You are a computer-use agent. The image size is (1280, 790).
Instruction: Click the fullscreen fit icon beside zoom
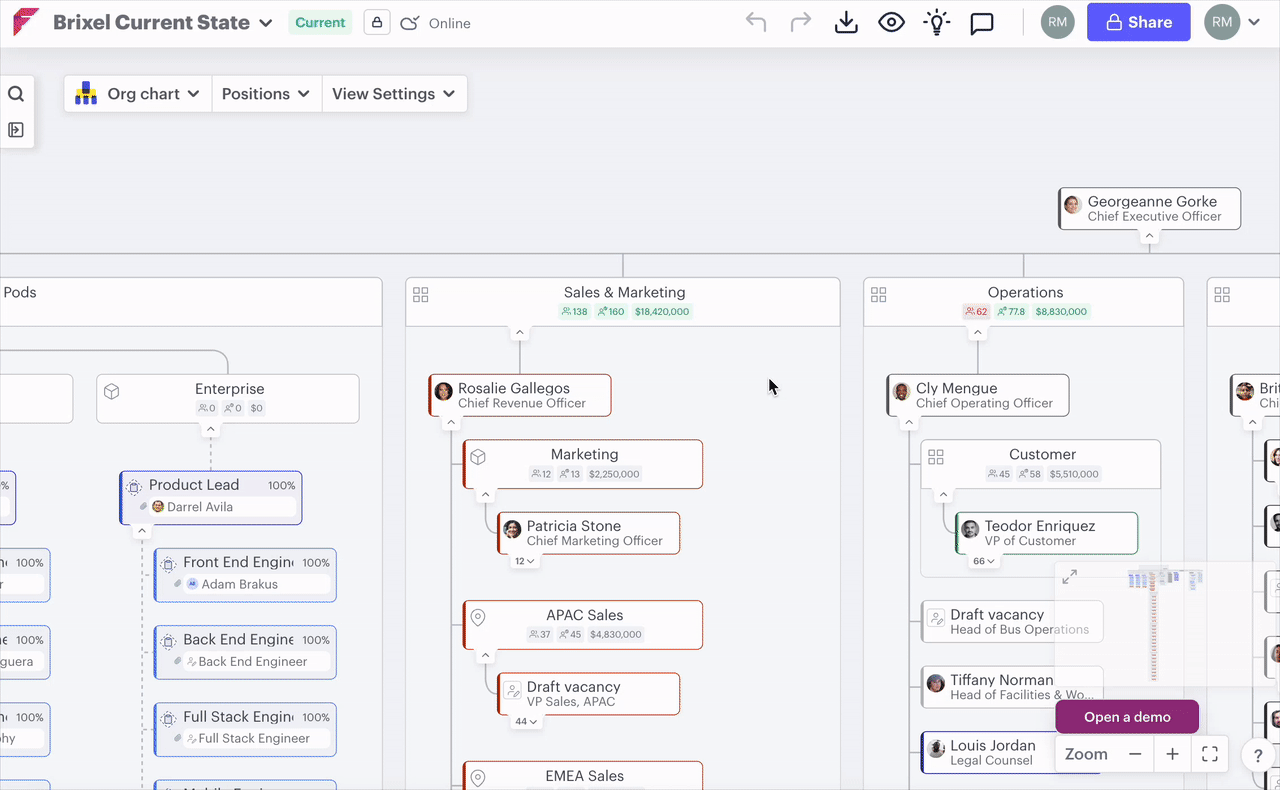pyautogui.click(x=1210, y=754)
